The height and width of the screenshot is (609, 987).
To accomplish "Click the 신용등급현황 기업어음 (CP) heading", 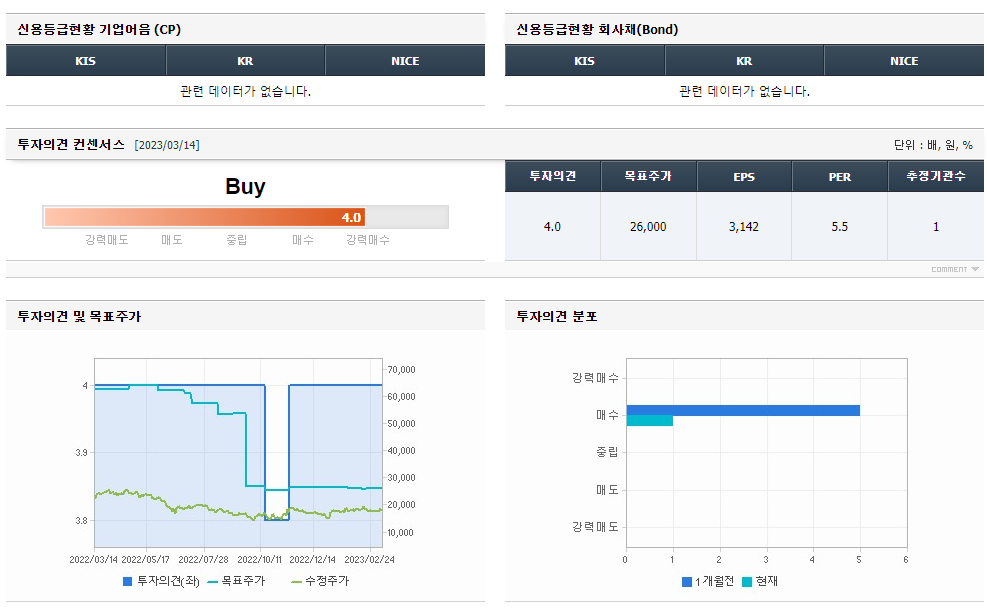I will (99, 30).
